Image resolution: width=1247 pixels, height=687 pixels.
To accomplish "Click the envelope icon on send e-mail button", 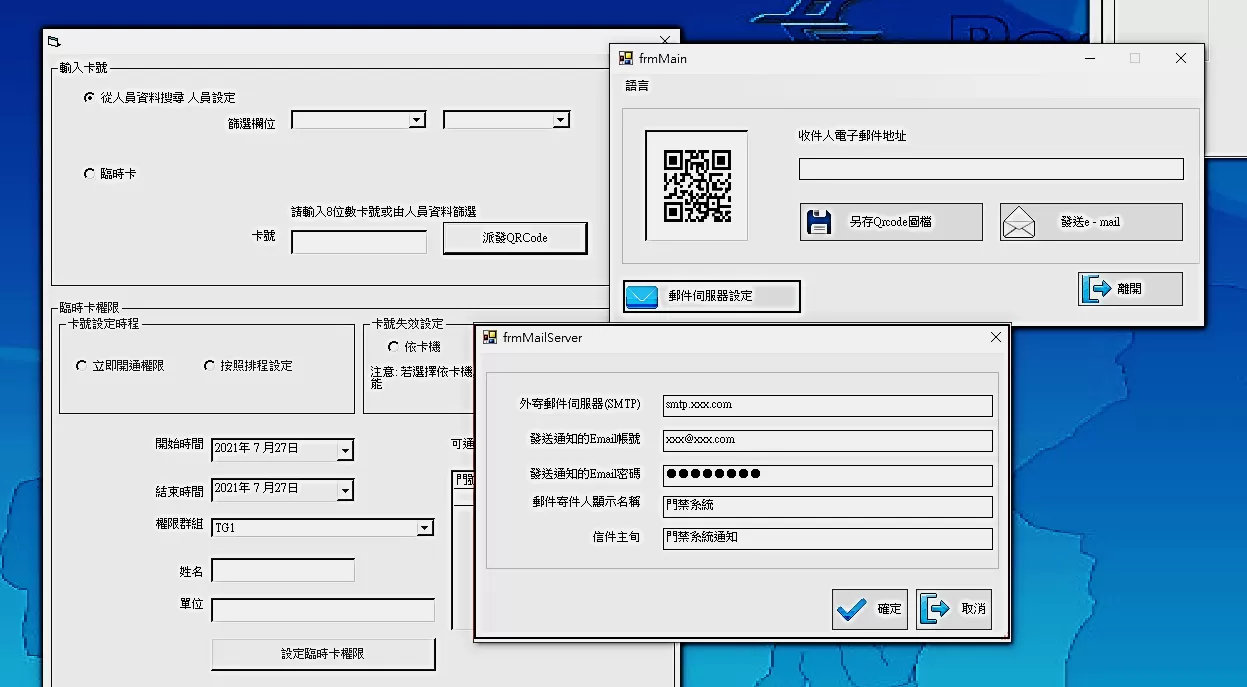I will point(1019,222).
